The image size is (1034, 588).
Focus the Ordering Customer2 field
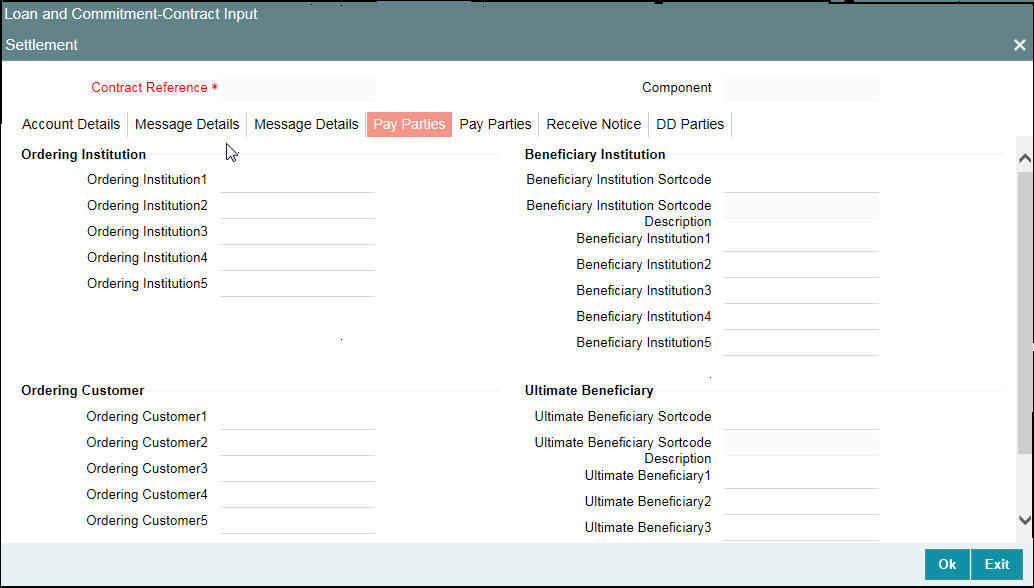298,443
